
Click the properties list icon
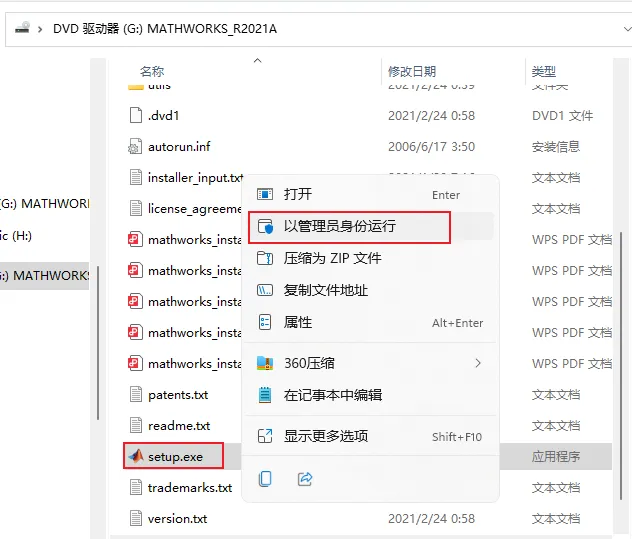coord(265,322)
